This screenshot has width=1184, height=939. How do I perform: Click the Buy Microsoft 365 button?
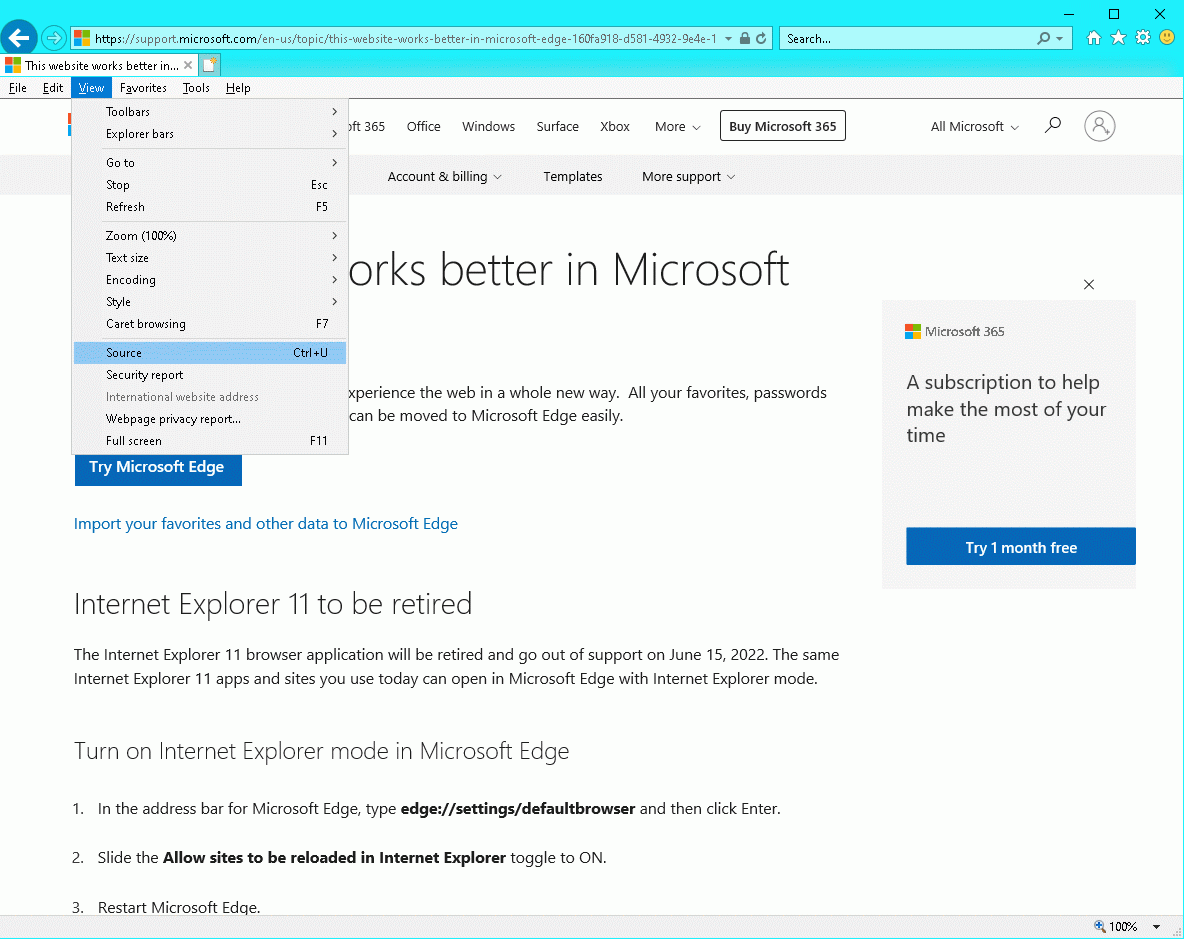(782, 126)
